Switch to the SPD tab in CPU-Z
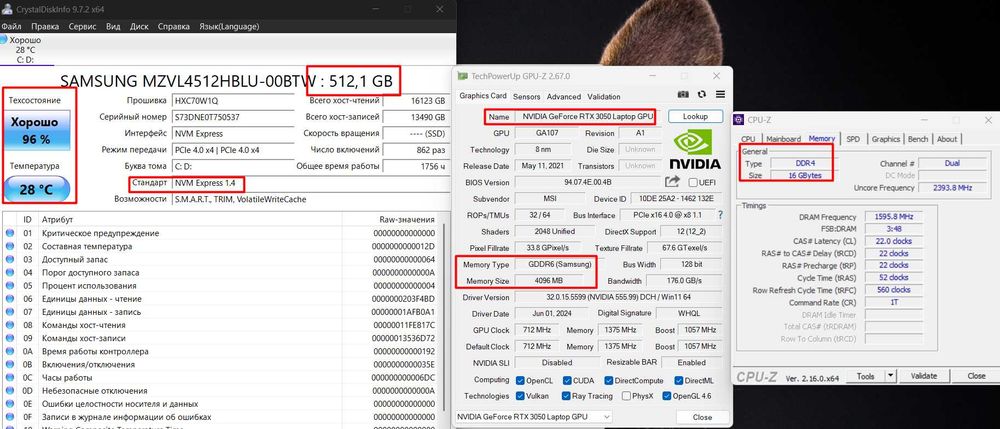Image resolution: width=1000 pixels, height=429 pixels. pyautogui.click(x=853, y=139)
